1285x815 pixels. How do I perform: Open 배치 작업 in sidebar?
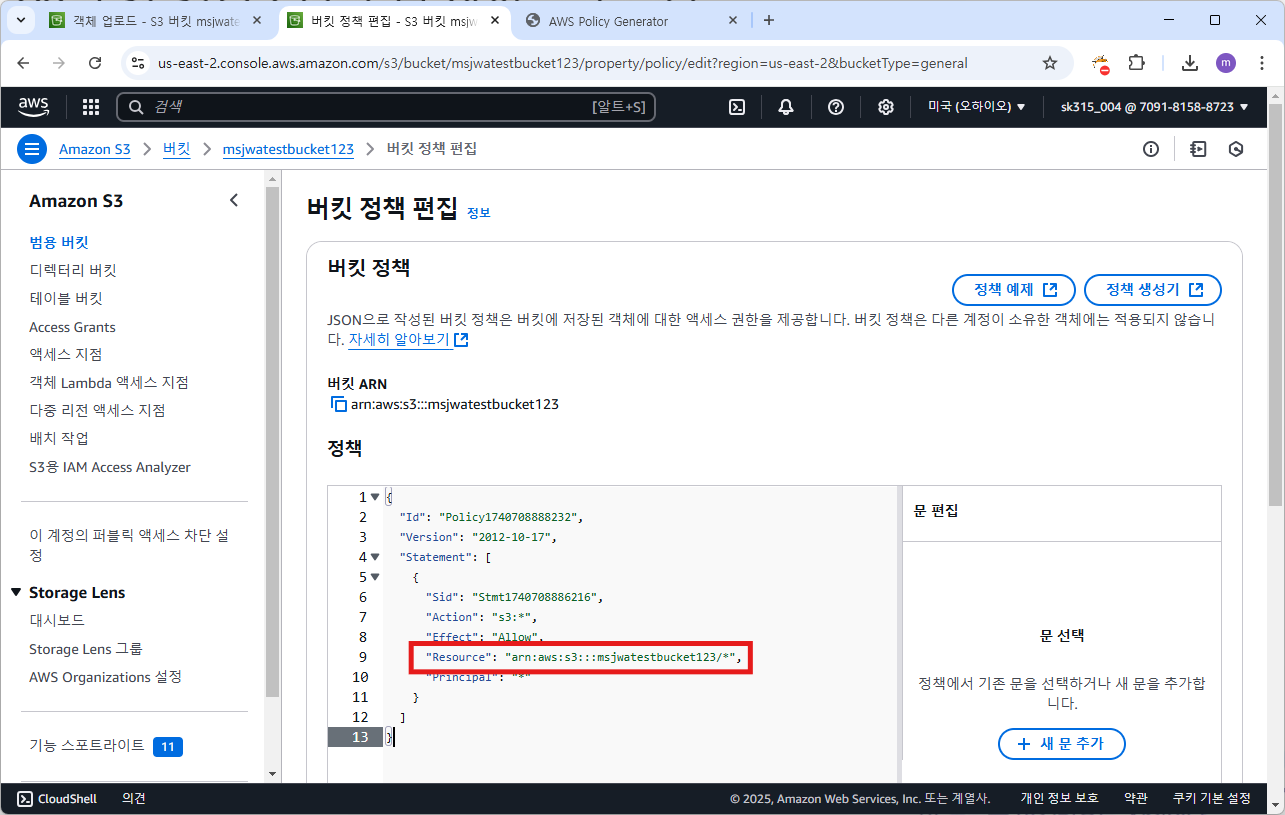(x=59, y=438)
